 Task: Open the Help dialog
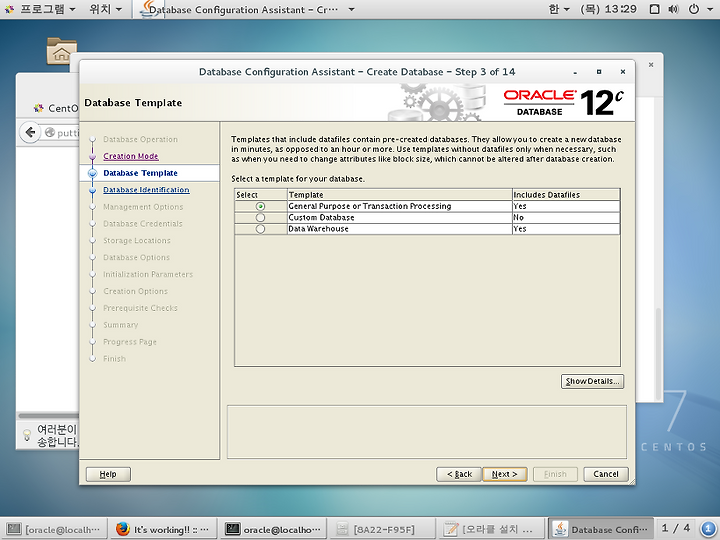[x=108, y=474]
